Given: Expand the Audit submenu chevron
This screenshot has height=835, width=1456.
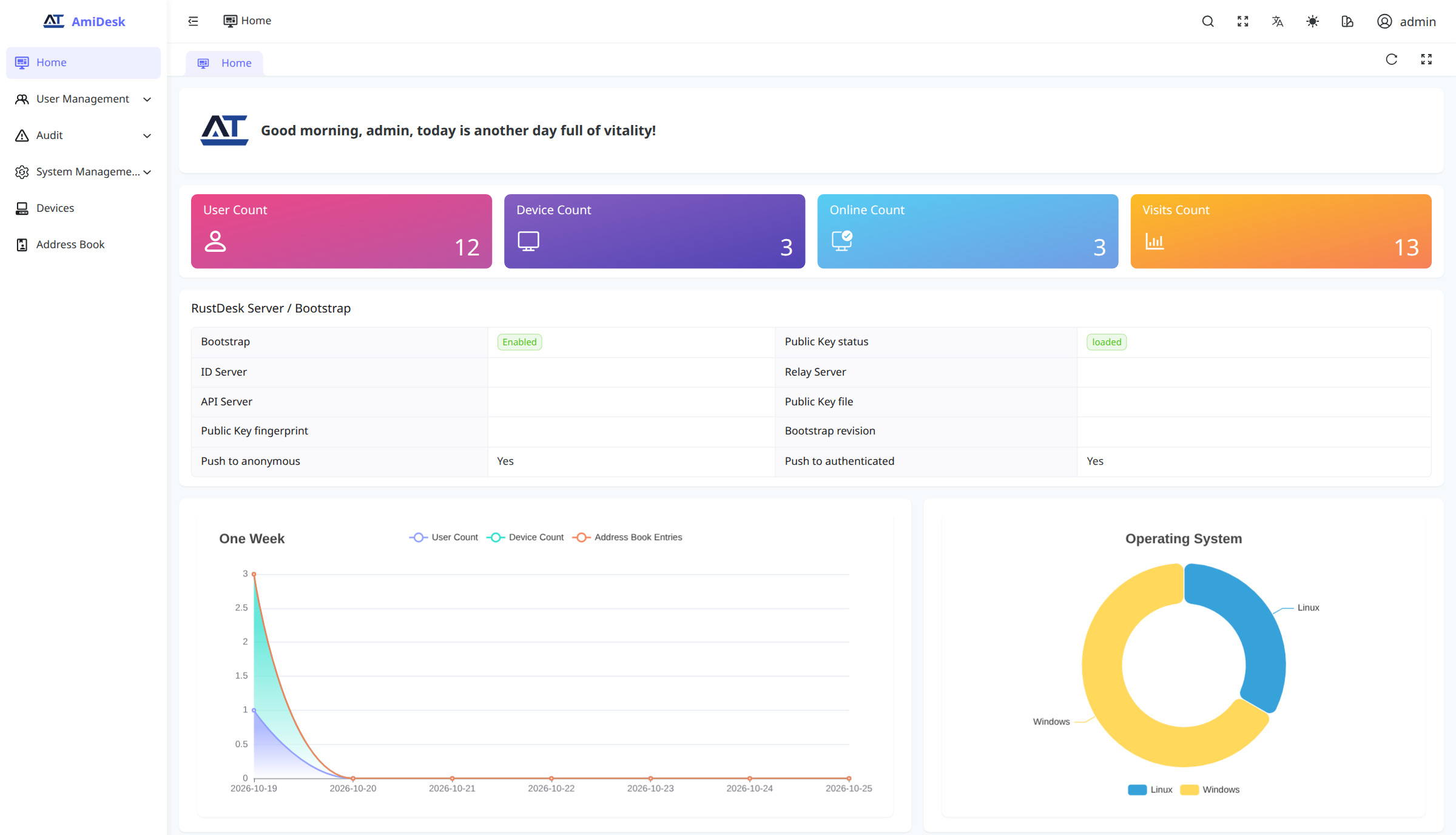Looking at the screenshot, I should coord(147,135).
